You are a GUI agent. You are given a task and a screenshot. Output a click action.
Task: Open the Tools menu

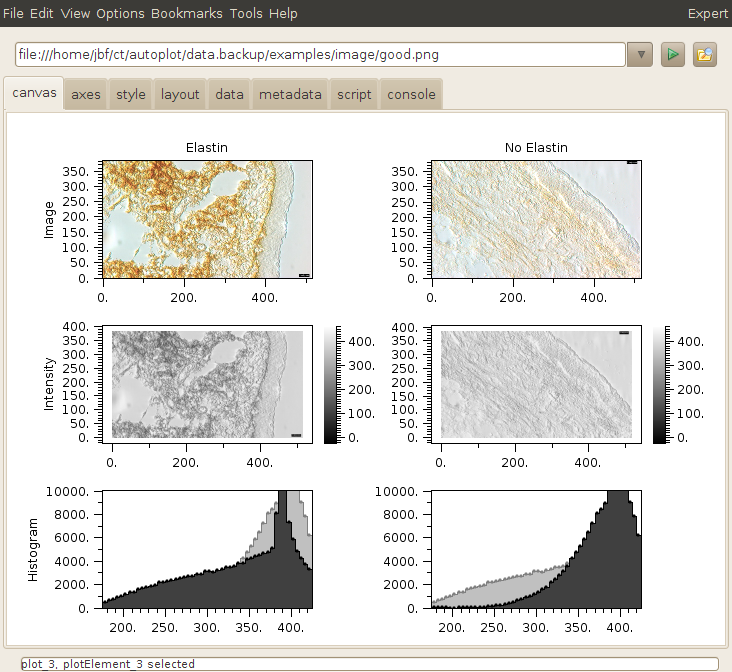246,14
